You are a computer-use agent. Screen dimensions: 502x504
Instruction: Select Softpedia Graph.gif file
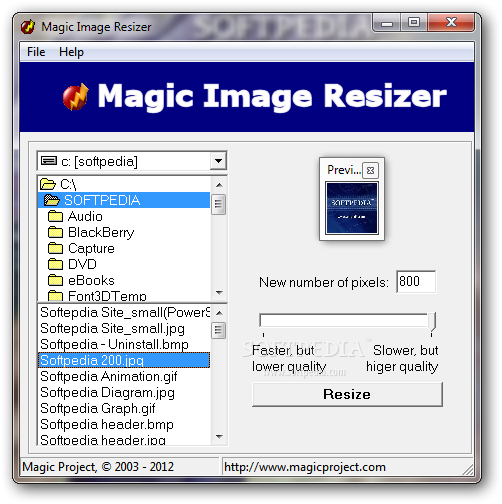tap(124, 409)
